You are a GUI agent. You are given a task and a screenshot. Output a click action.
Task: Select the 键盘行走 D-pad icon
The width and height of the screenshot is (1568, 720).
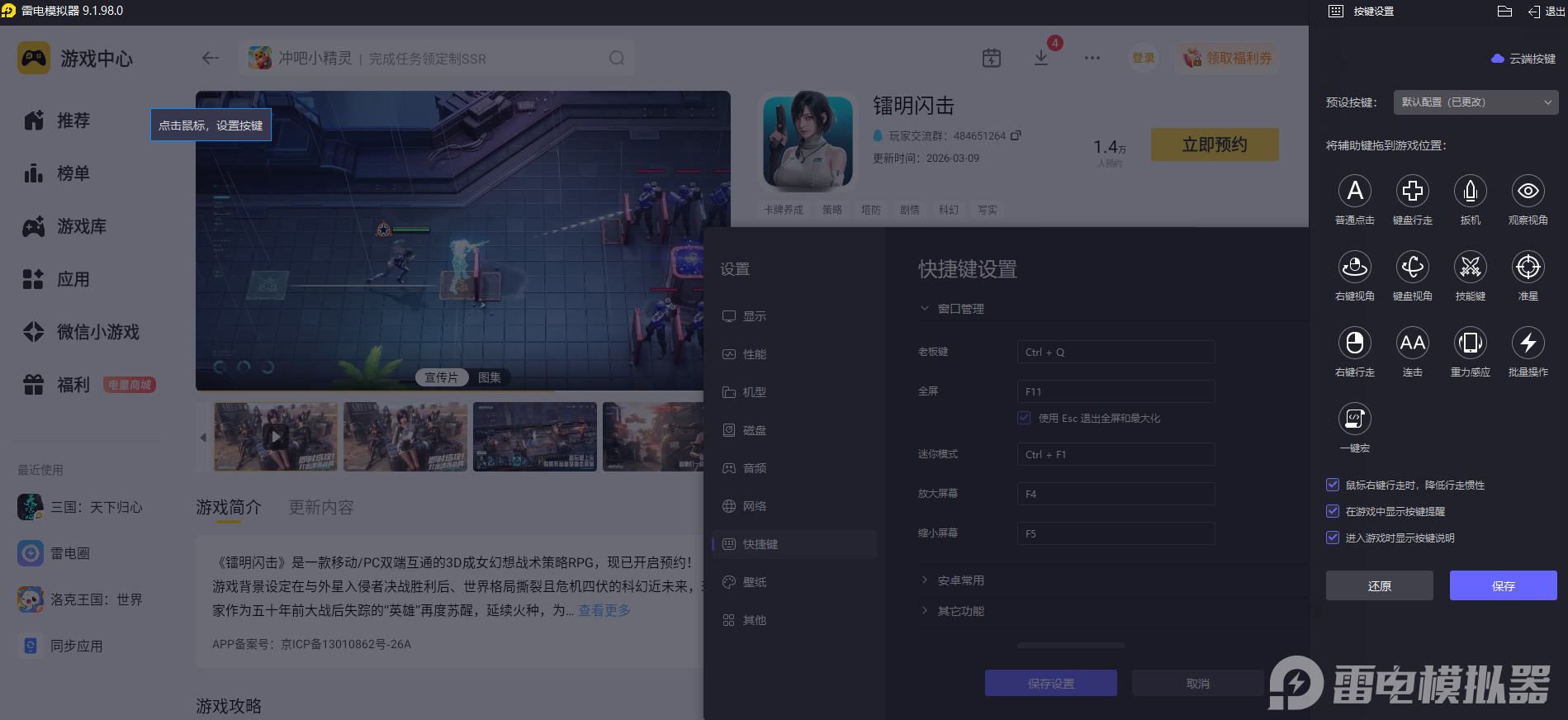click(1413, 191)
